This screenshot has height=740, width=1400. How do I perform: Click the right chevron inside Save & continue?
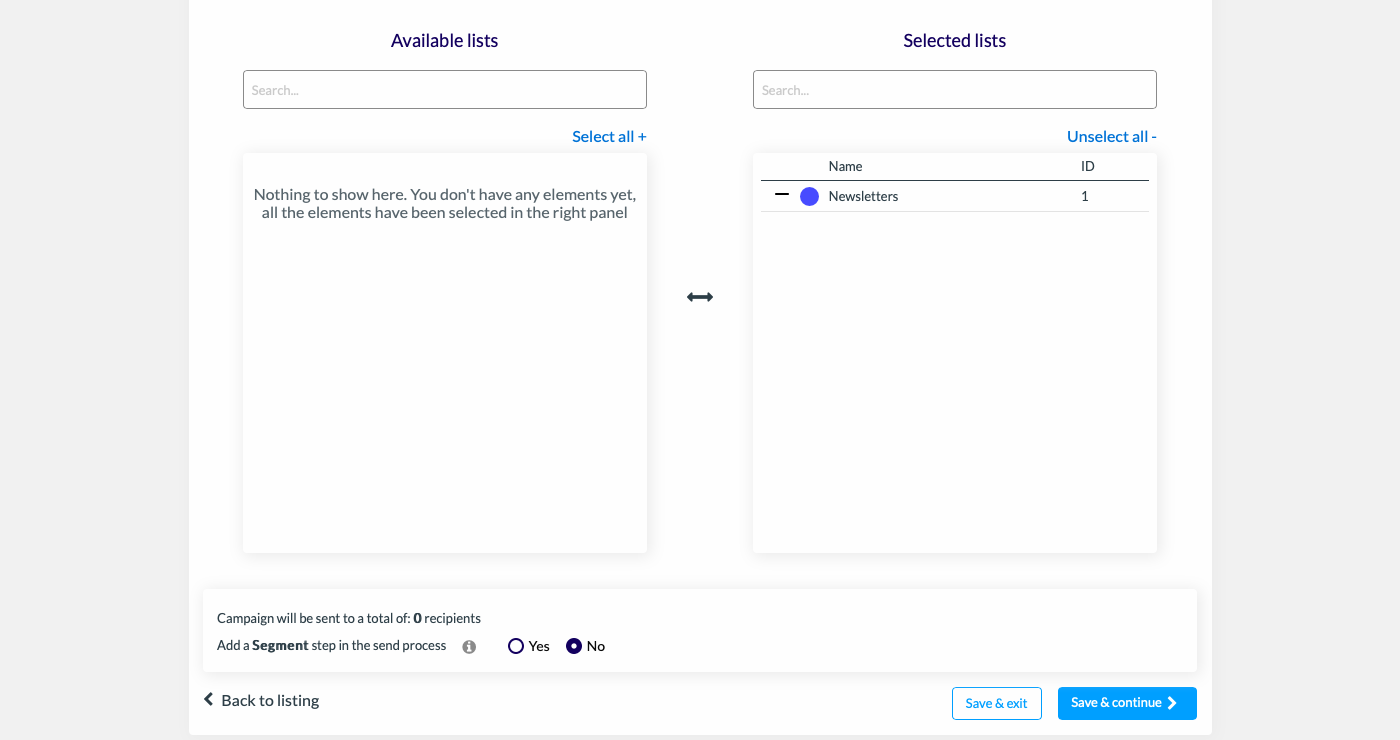click(x=1172, y=703)
